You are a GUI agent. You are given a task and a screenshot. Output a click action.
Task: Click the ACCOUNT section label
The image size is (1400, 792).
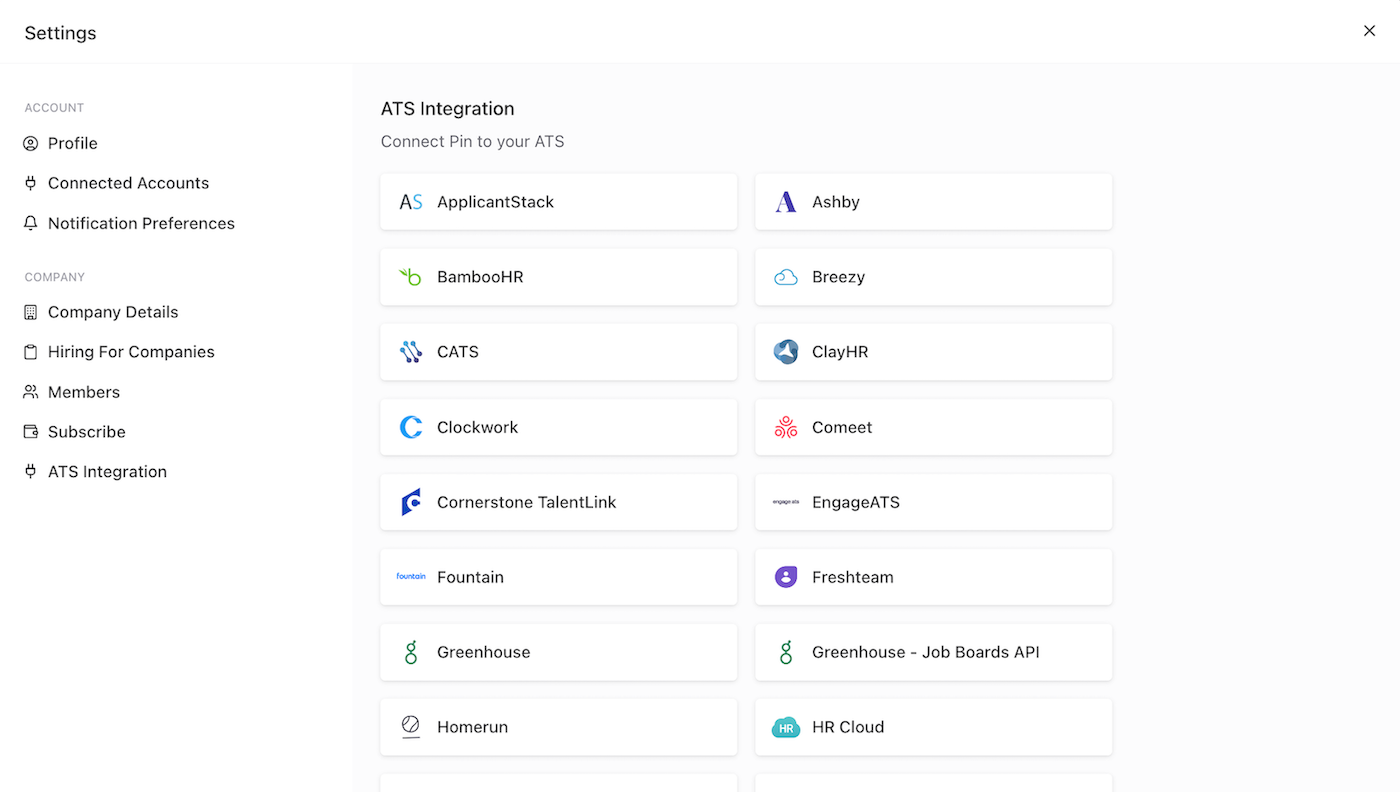(54, 108)
